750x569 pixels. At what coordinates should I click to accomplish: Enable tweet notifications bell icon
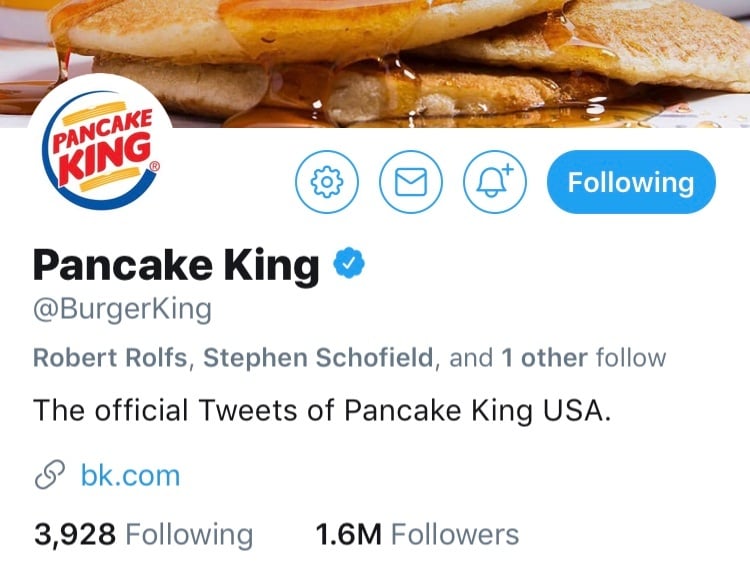pyautogui.click(x=495, y=182)
